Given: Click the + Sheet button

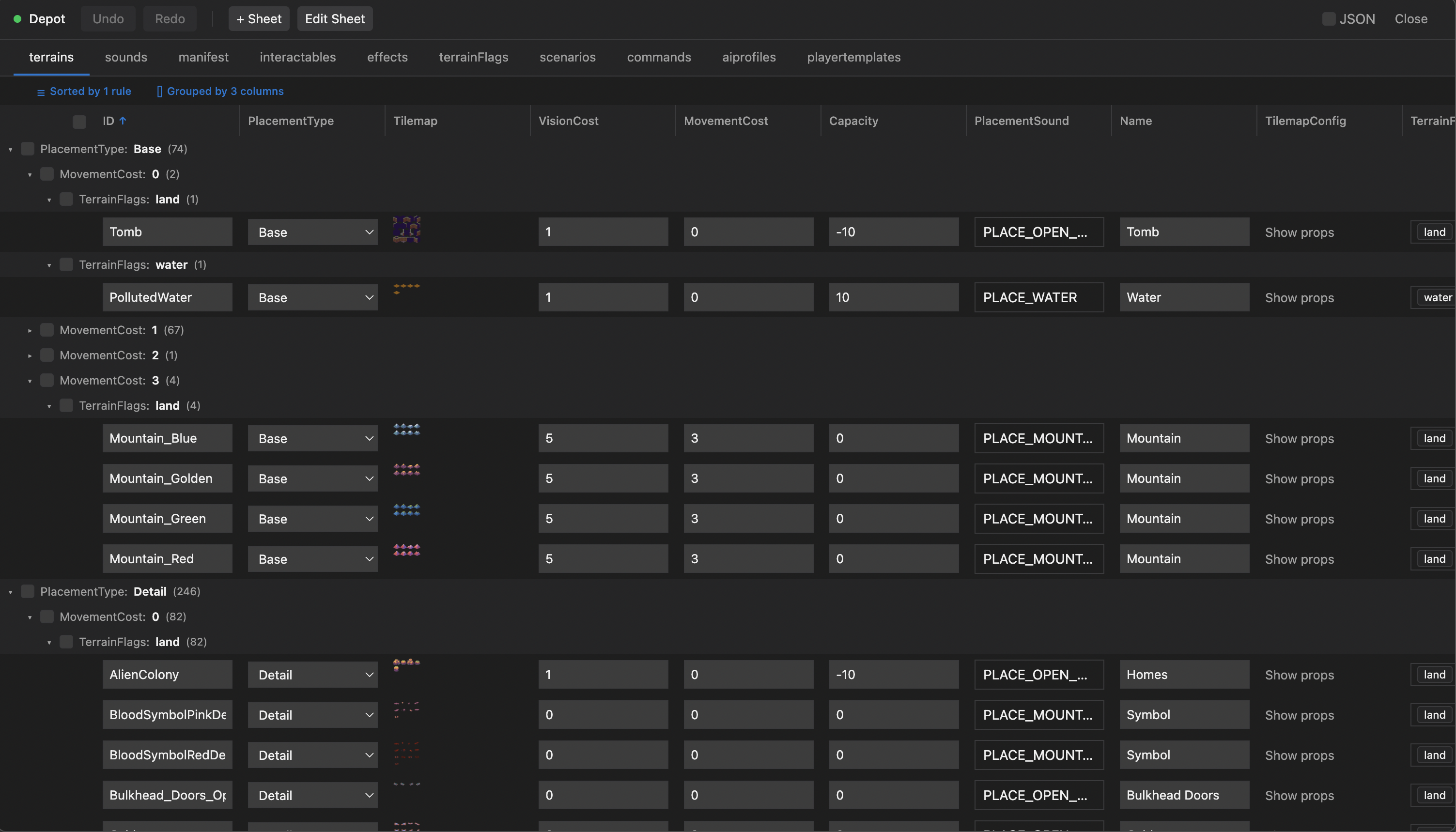Looking at the screenshot, I should click(259, 19).
